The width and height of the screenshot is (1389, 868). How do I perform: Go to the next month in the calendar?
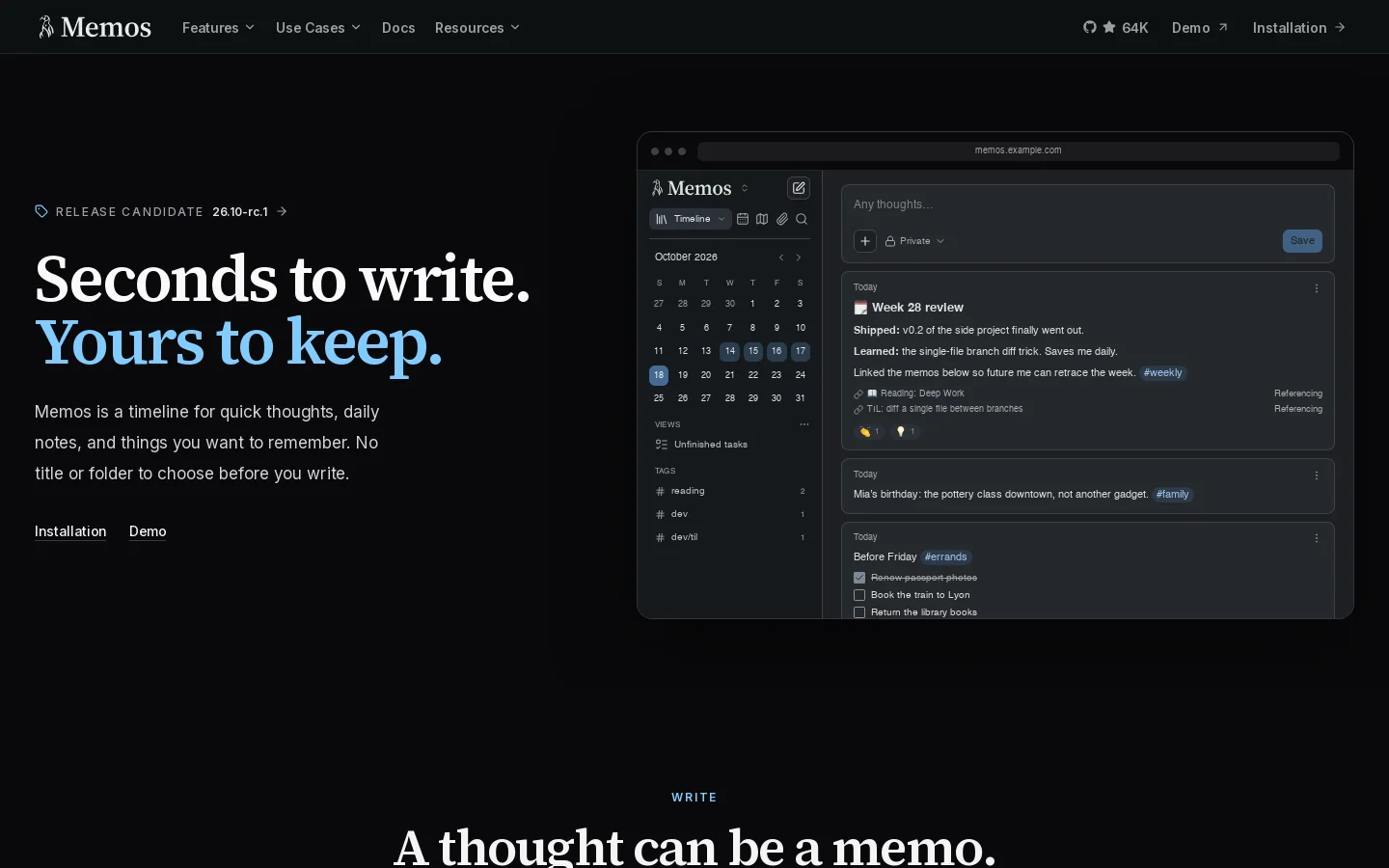pyautogui.click(x=799, y=258)
